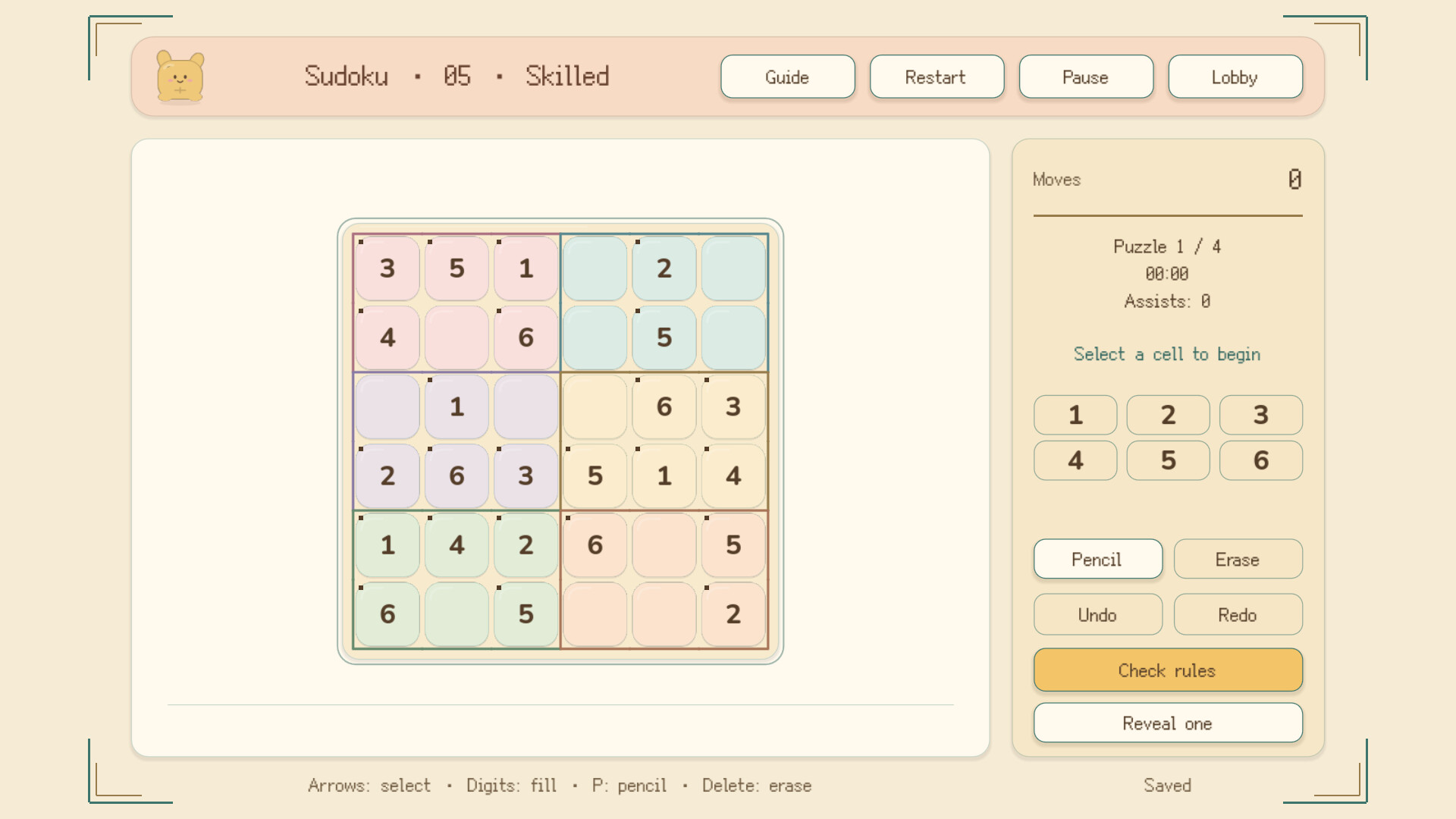Click Reveal one
The image size is (1456, 819).
pos(1168,723)
